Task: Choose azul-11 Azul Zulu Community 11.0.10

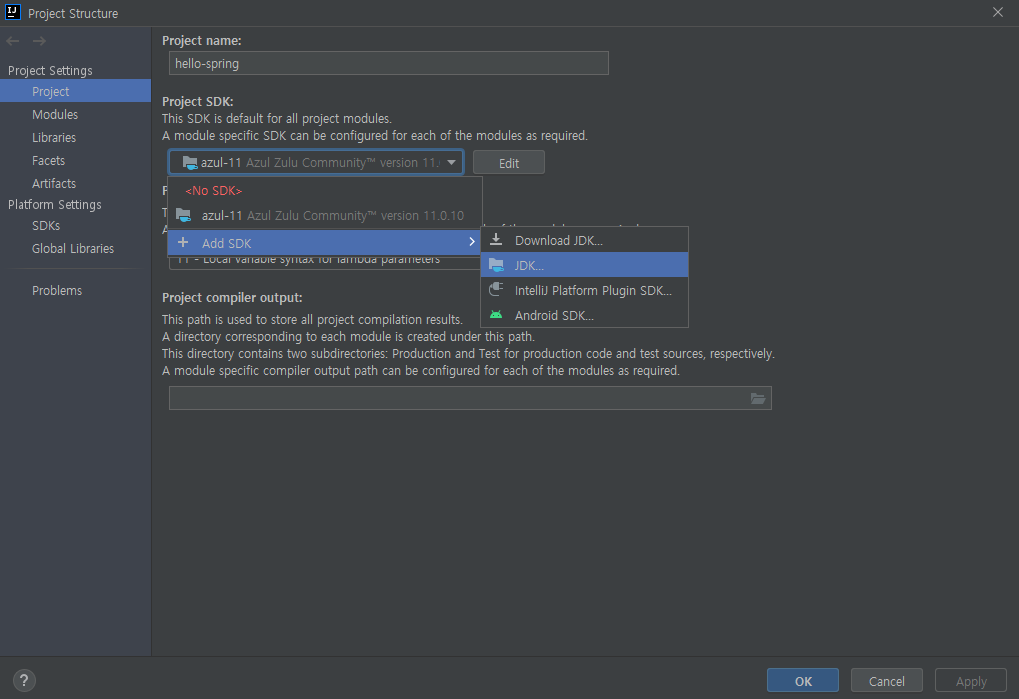Action: click(x=325, y=215)
